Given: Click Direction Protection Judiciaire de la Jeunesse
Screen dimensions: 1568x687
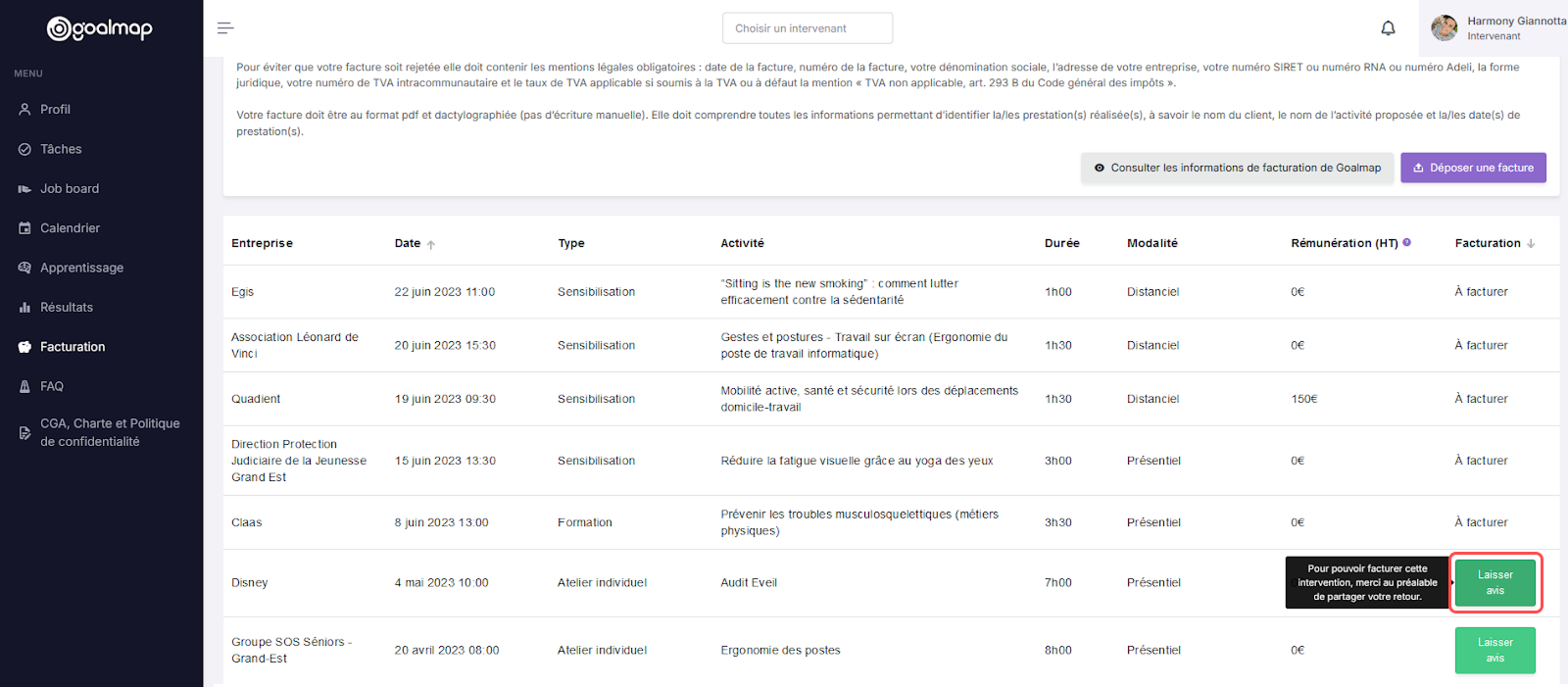Looking at the screenshot, I should pyautogui.click(x=299, y=461).
